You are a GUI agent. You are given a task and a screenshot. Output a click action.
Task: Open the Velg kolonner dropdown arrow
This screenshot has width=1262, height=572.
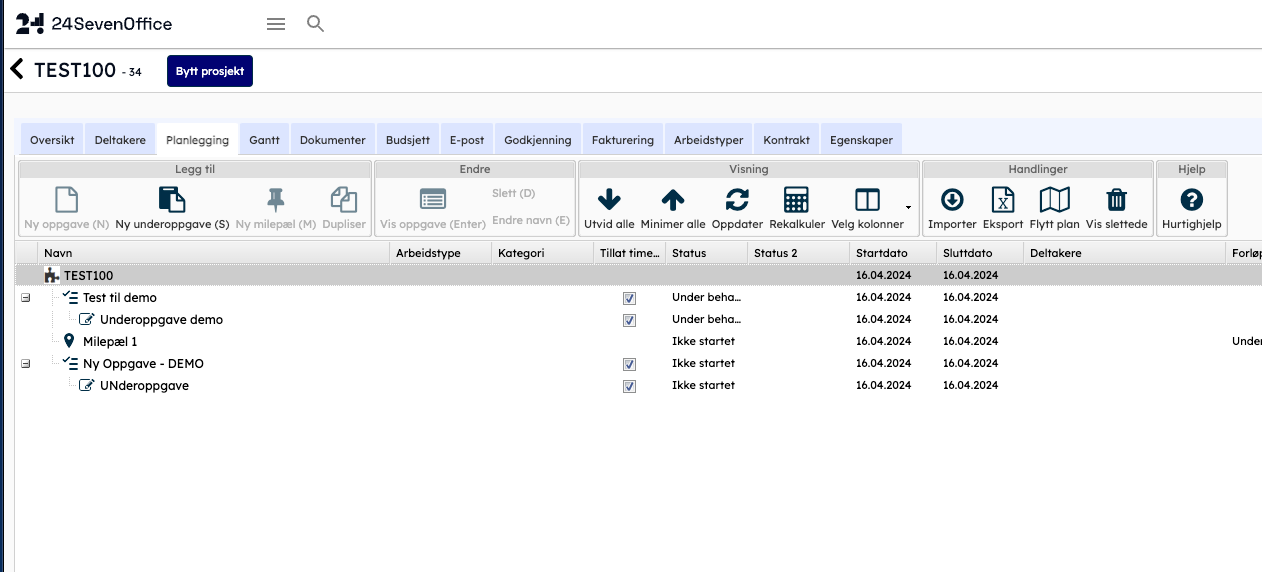point(908,207)
